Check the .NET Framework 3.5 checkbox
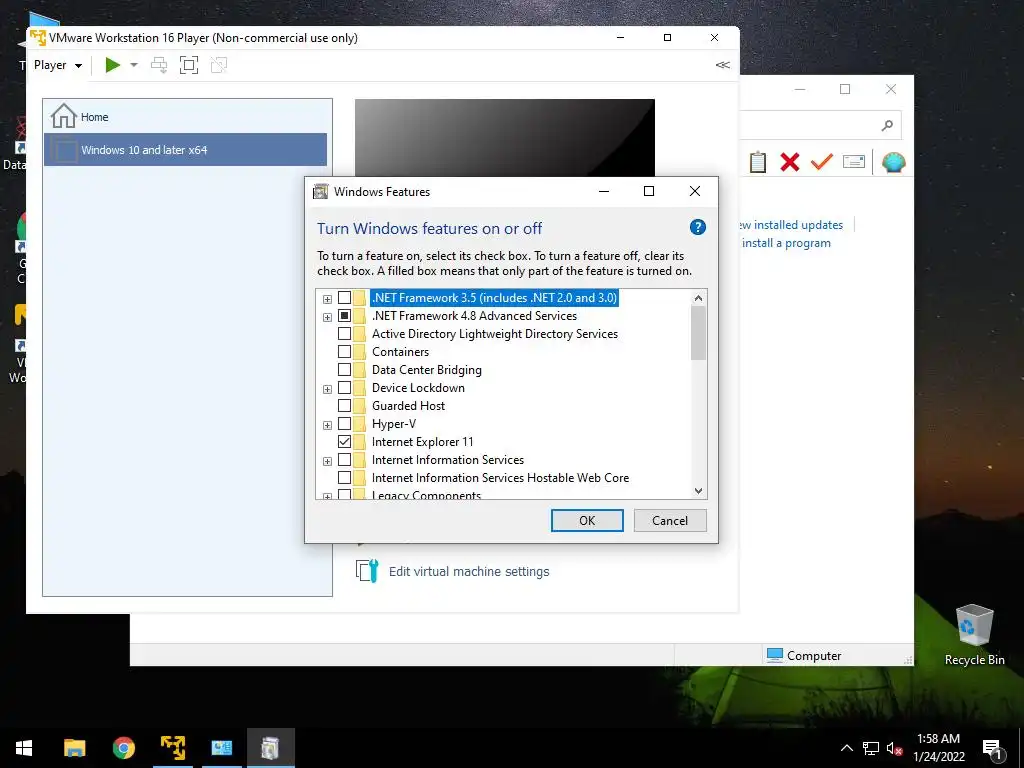Image resolution: width=1024 pixels, height=768 pixels. click(x=344, y=298)
